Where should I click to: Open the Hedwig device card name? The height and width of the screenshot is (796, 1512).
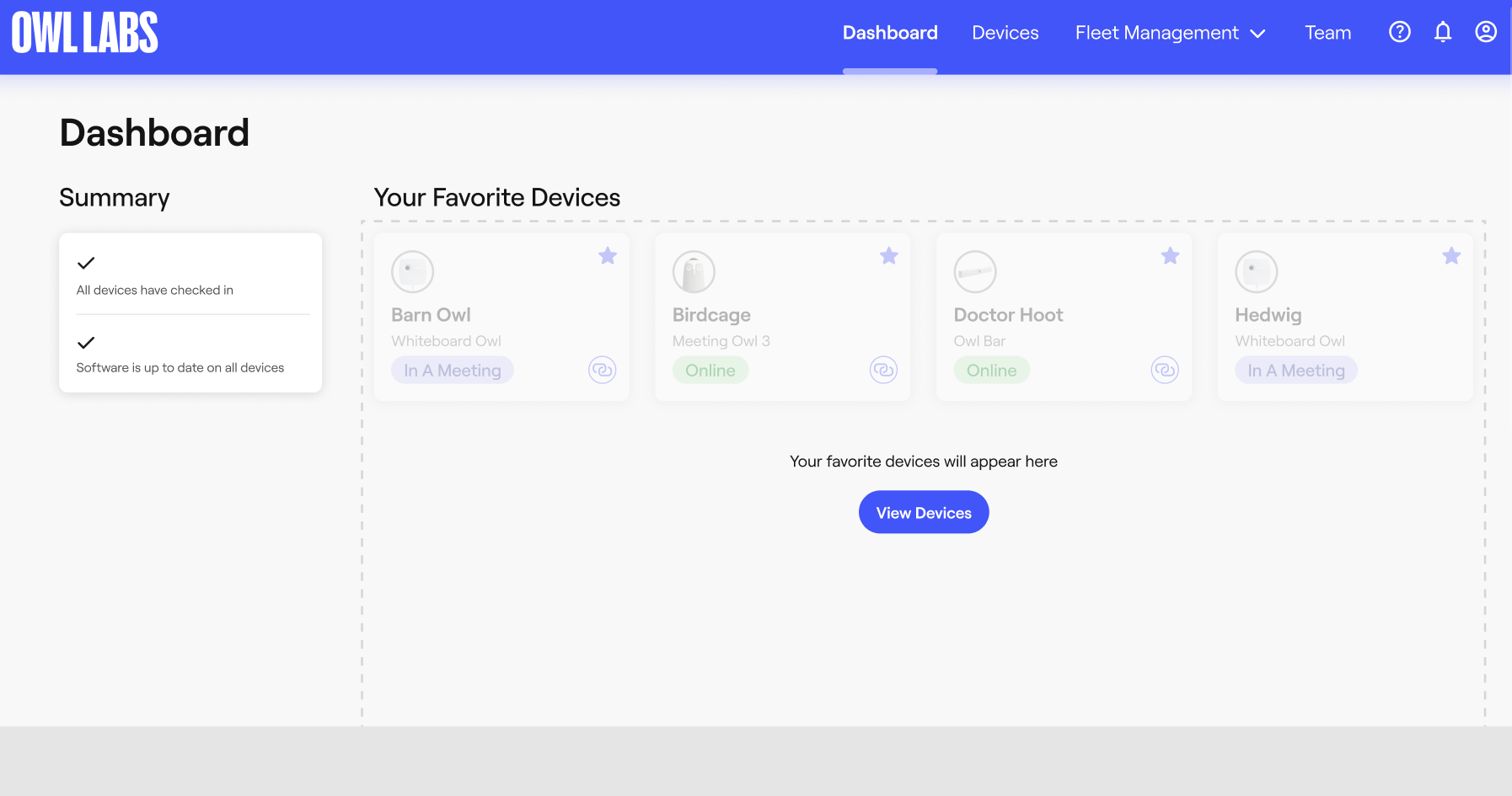(1268, 315)
